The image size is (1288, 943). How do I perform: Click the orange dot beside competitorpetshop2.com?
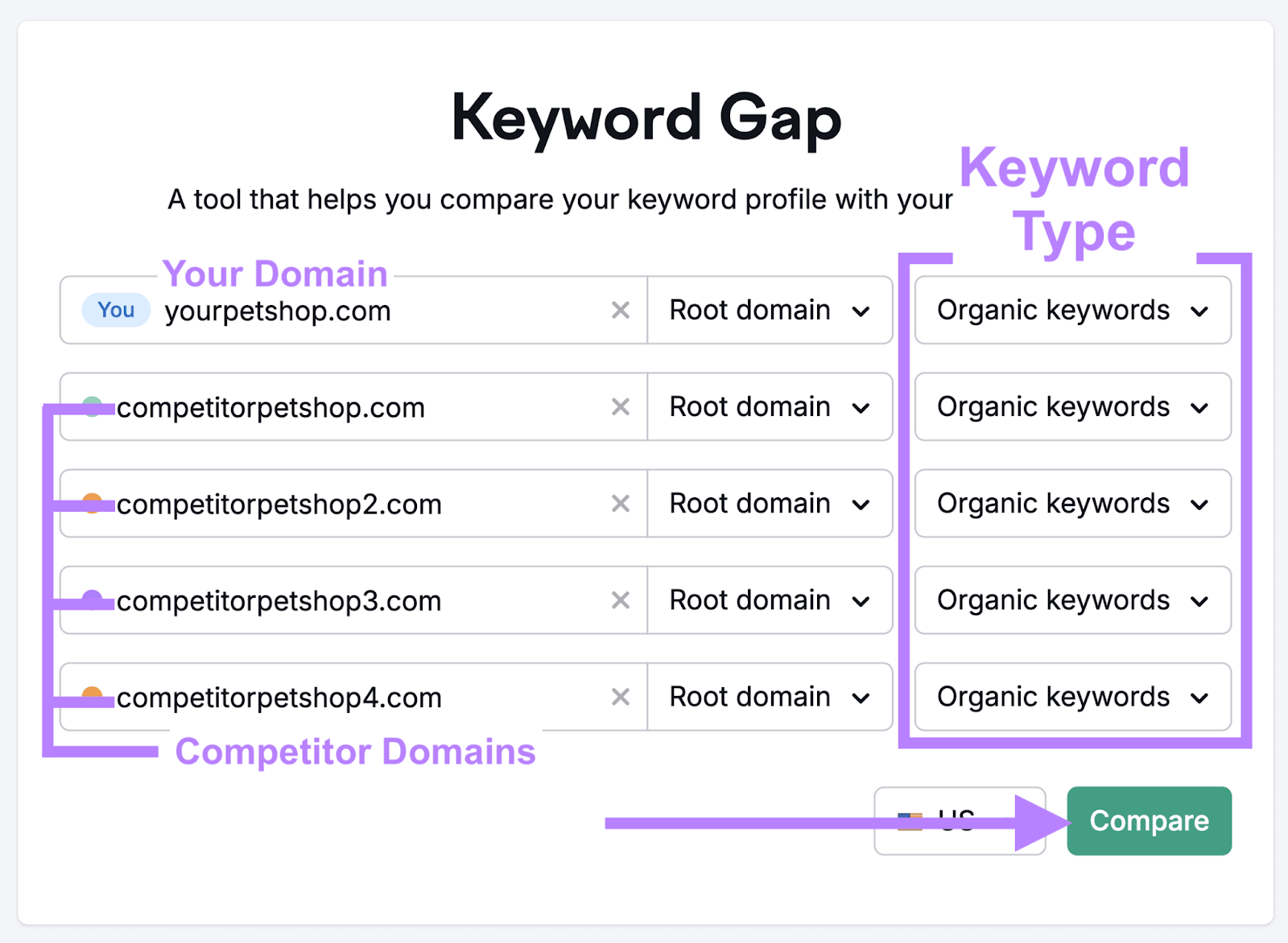point(94,504)
